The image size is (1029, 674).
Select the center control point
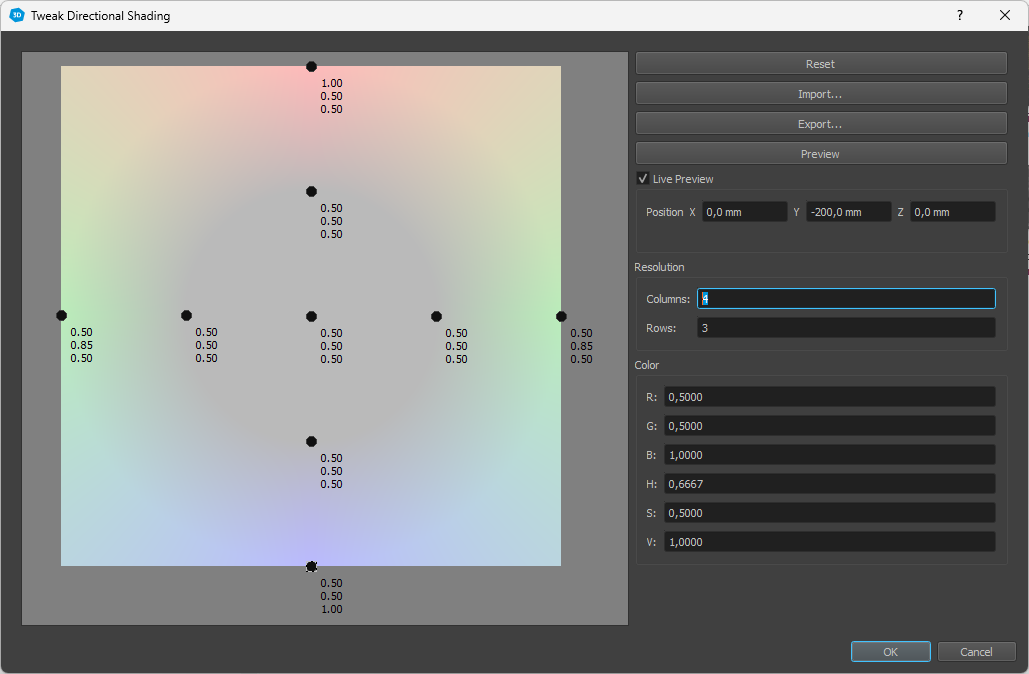point(311,316)
